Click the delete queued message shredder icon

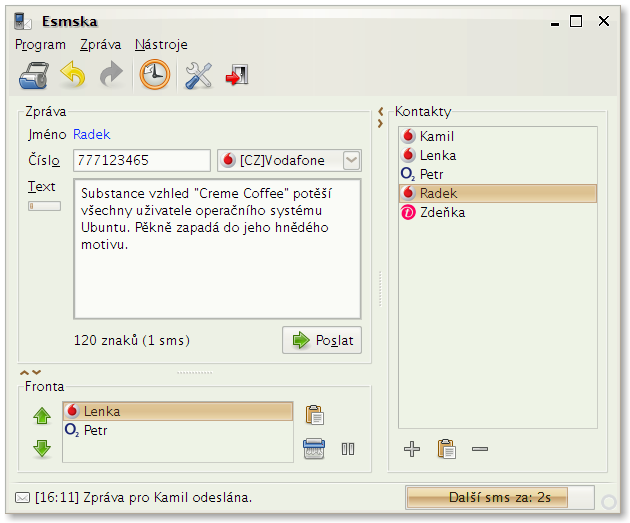pos(314,449)
